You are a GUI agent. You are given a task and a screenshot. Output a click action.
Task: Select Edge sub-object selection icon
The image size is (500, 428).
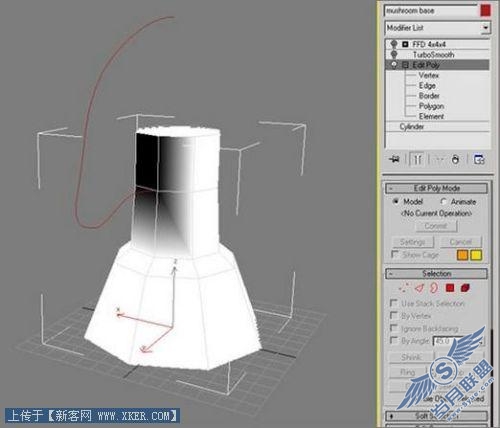click(x=419, y=288)
